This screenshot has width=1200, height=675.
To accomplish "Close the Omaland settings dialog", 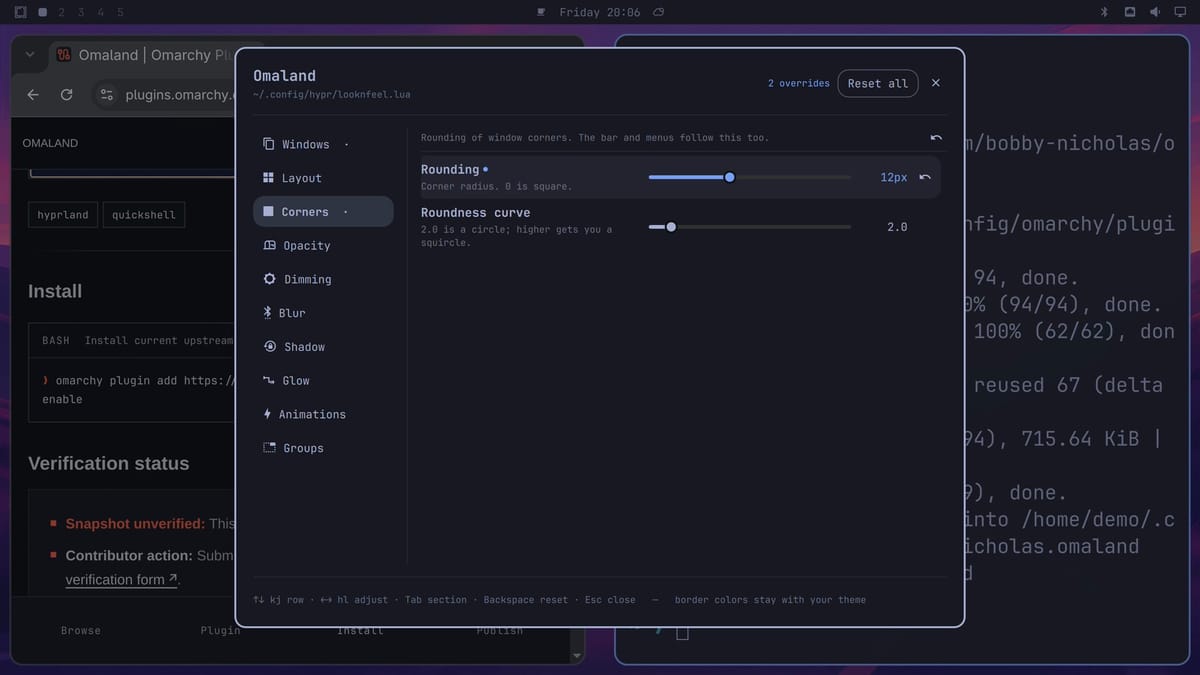I will (936, 83).
